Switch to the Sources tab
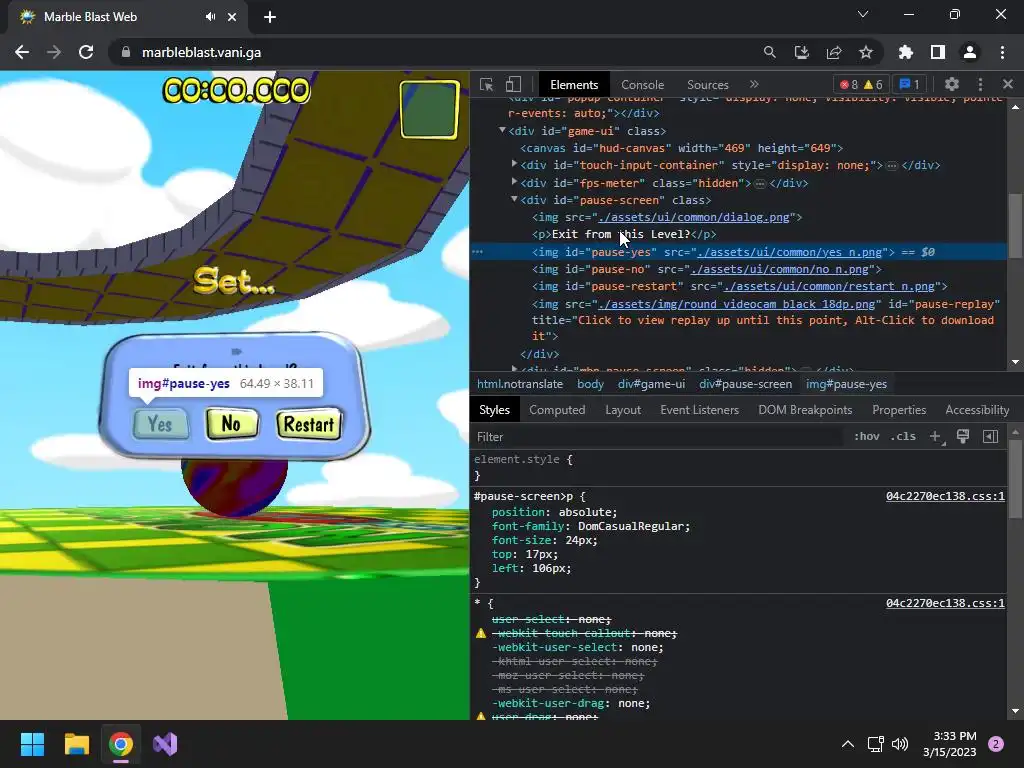Viewport: 1024px width, 768px height. (707, 85)
